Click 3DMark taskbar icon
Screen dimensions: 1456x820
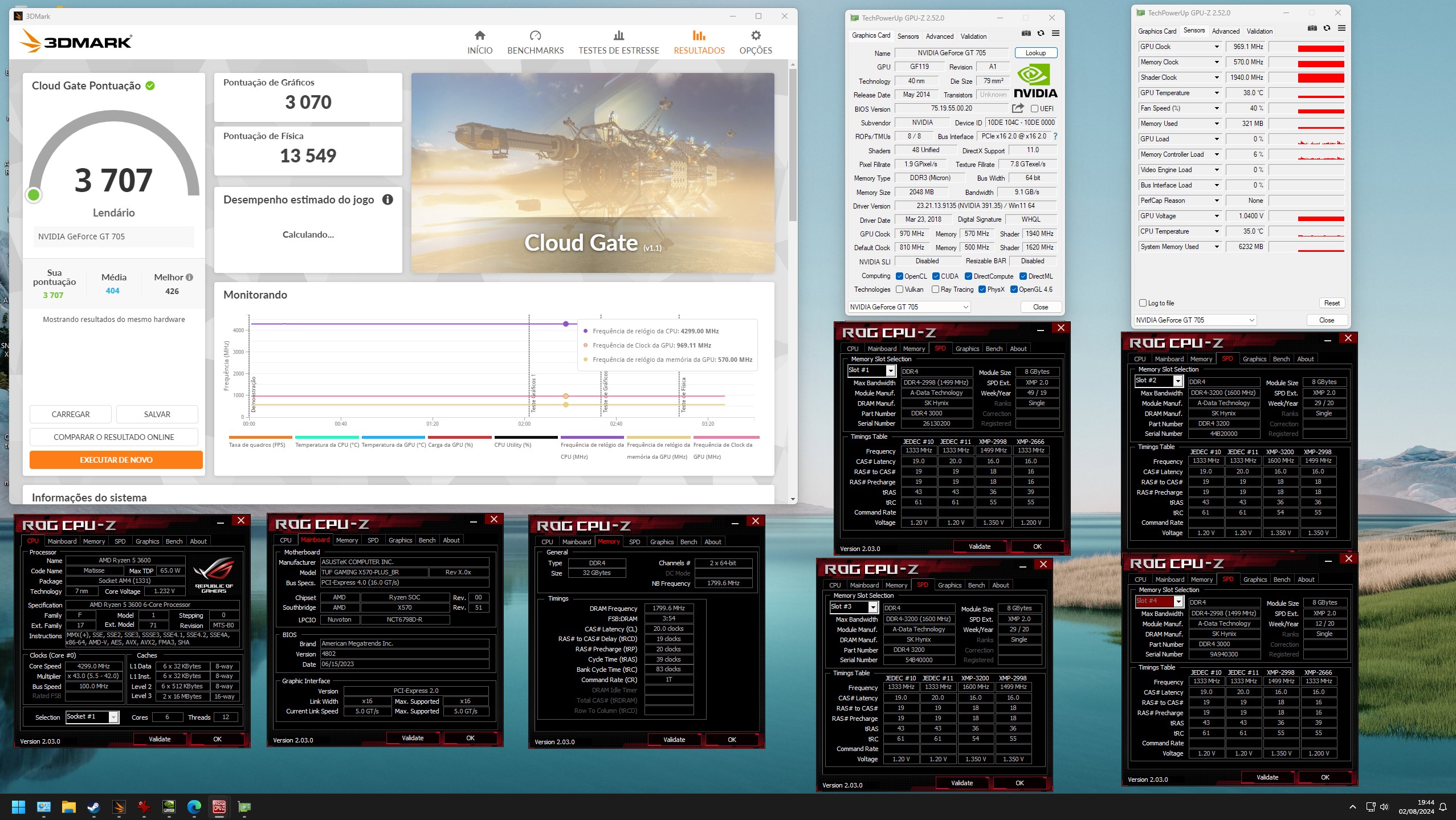click(119, 807)
